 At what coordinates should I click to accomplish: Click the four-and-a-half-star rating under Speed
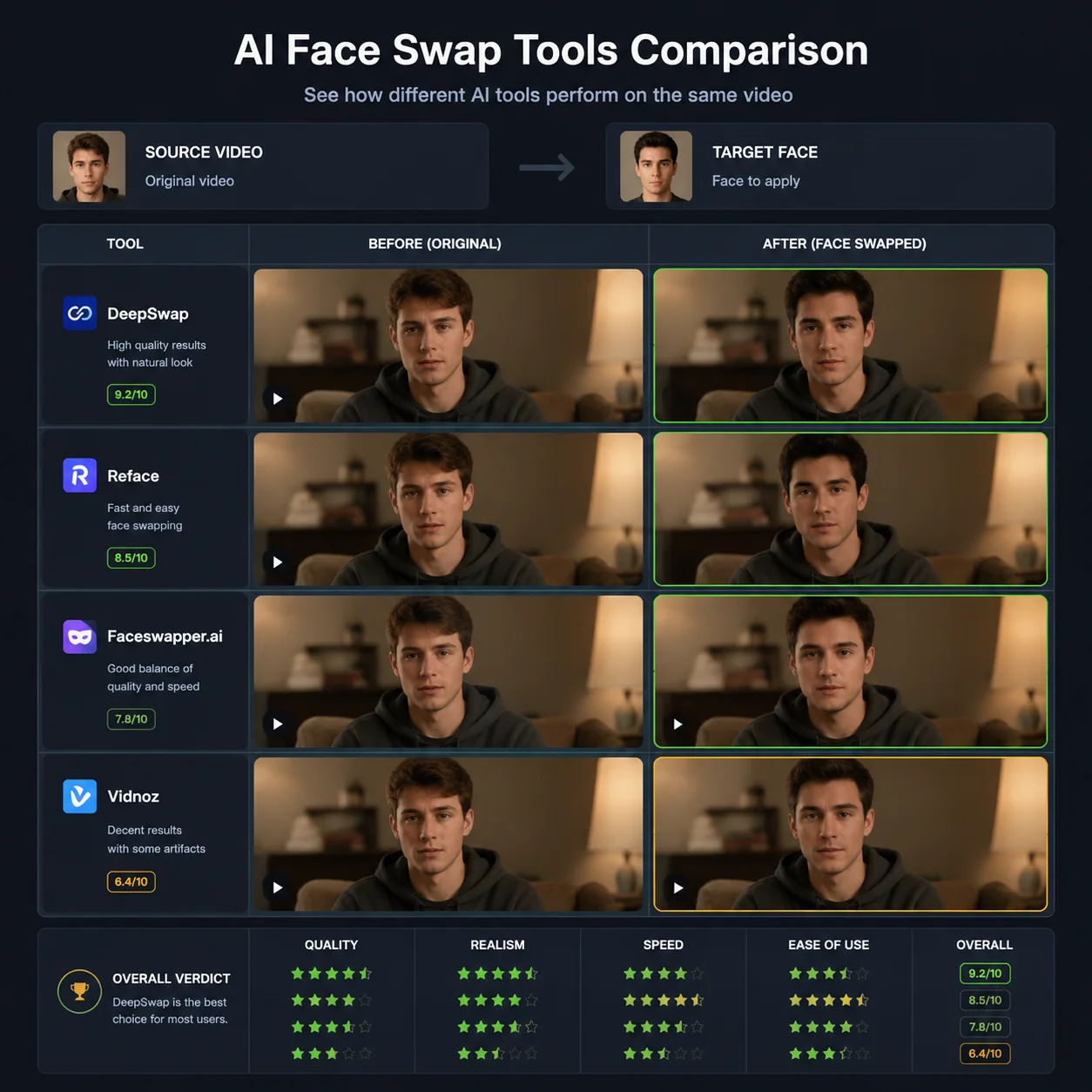[x=664, y=1001]
